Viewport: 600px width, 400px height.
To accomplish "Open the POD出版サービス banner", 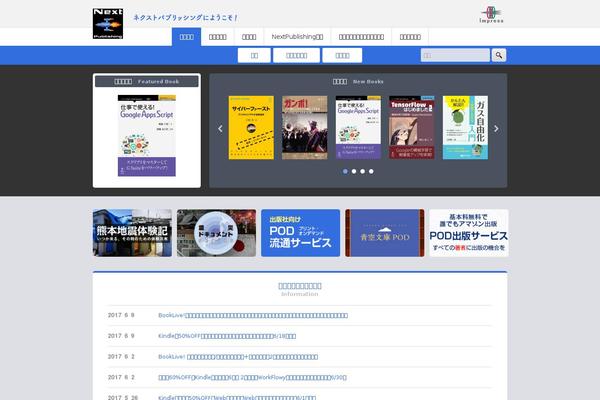I will [x=469, y=233].
